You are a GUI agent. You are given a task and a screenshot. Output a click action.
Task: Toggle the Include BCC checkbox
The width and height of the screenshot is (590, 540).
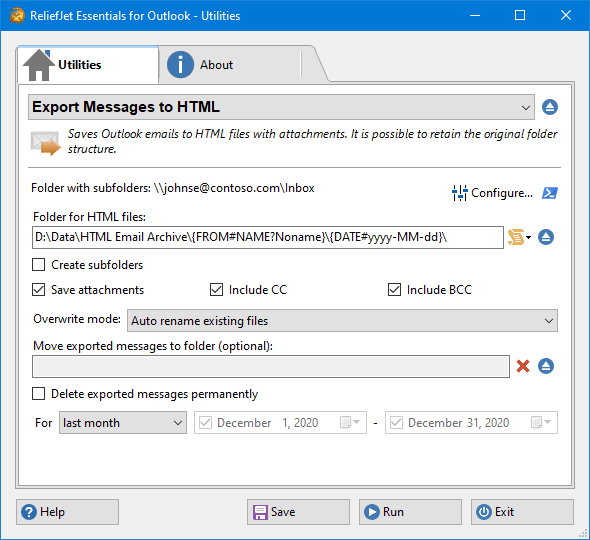click(x=394, y=290)
